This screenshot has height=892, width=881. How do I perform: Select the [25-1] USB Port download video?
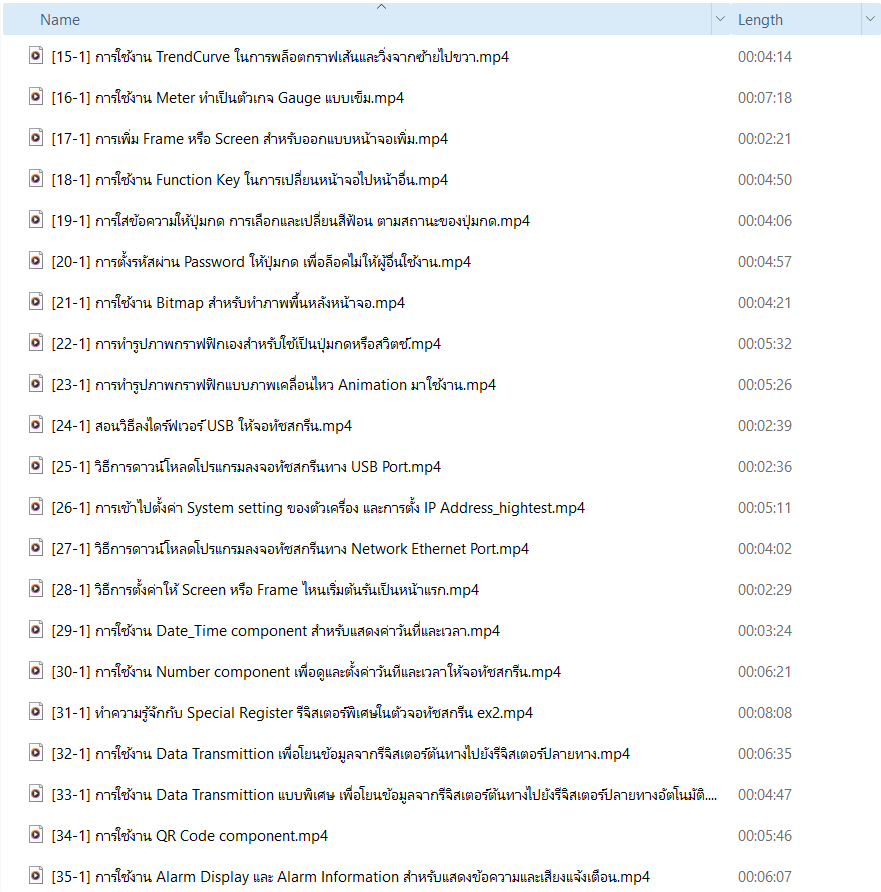coord(246,467)
